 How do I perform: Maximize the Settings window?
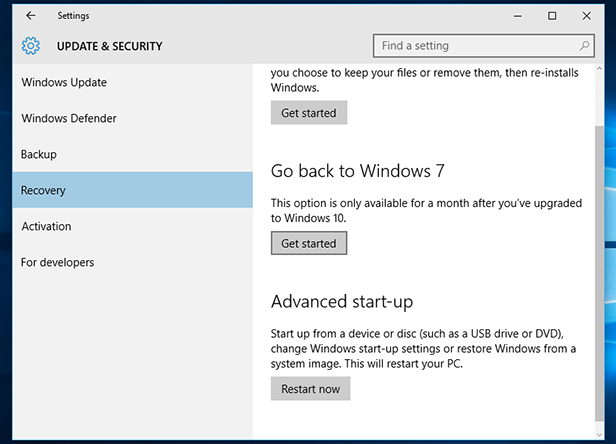point(552,16)
